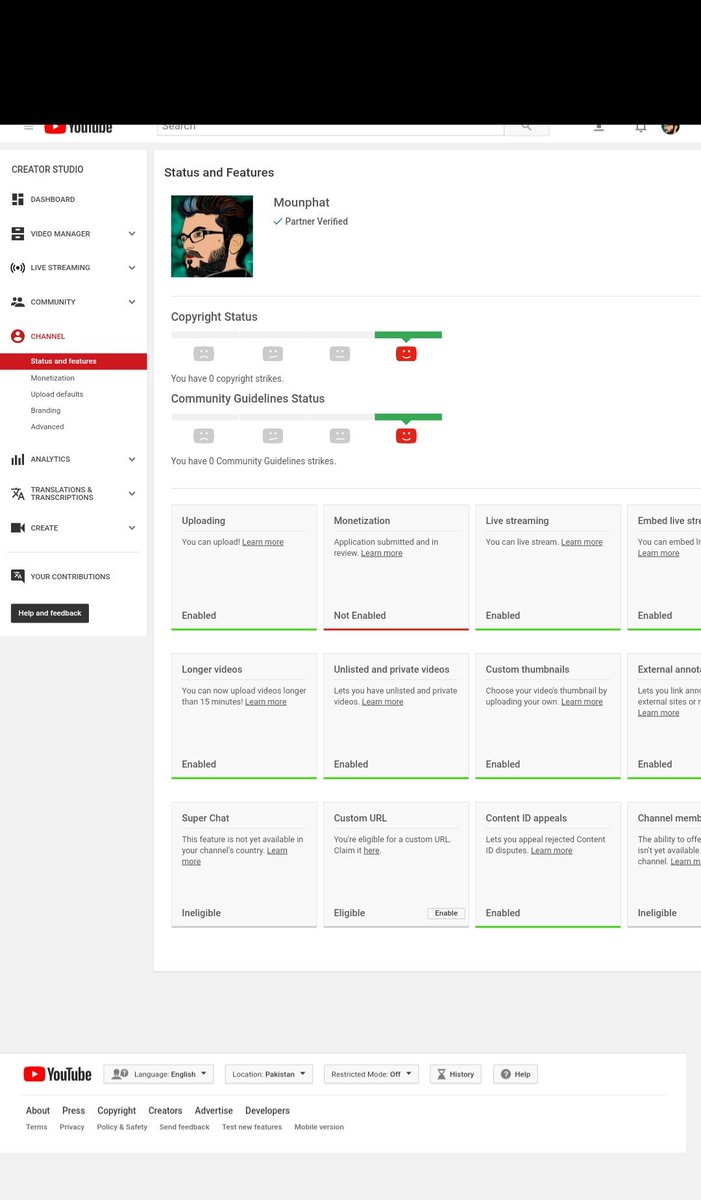Click Learn more on Monetization card
The width and height of the screenshot is (701, 1200).
tap(382, 553)
